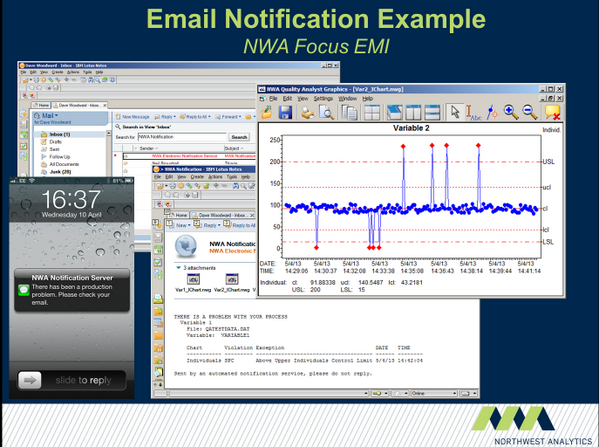Viewport: 599px width, 447px height.
Task: Open File menu in Quality Analyst Graphics
Action: pos(273,99)
